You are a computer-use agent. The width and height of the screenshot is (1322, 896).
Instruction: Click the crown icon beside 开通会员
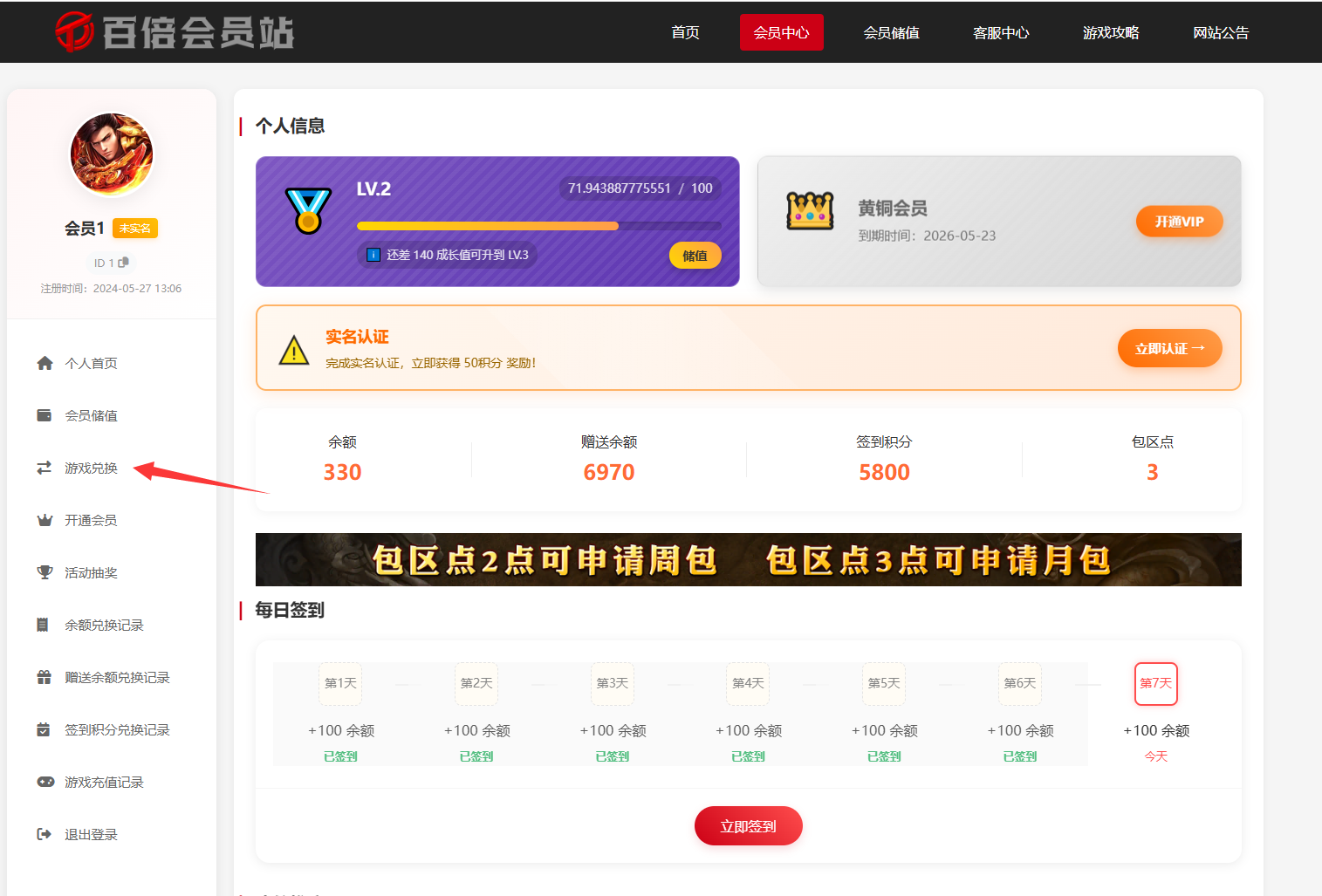[x=45, y=520]
